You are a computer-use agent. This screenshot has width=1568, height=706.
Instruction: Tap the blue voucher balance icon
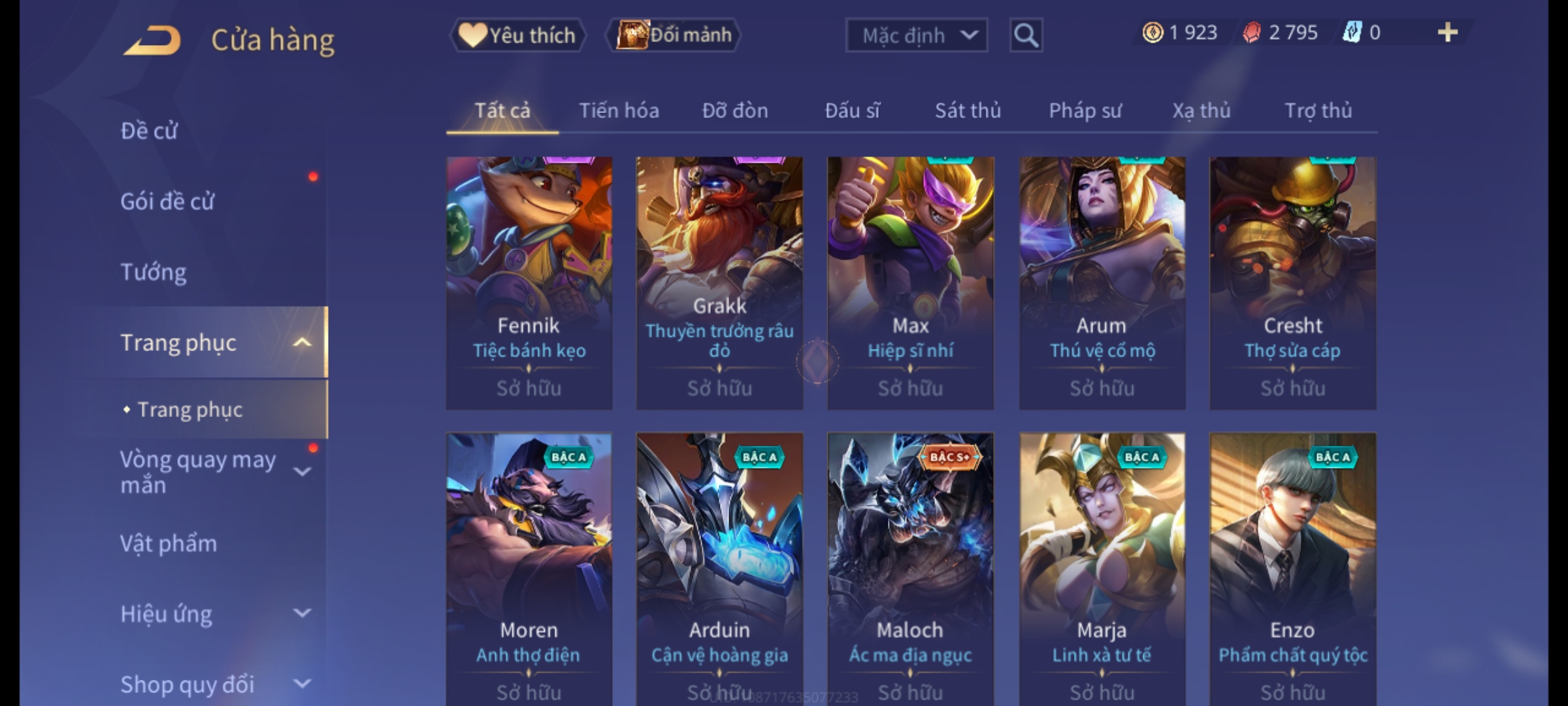point(1352,33)
